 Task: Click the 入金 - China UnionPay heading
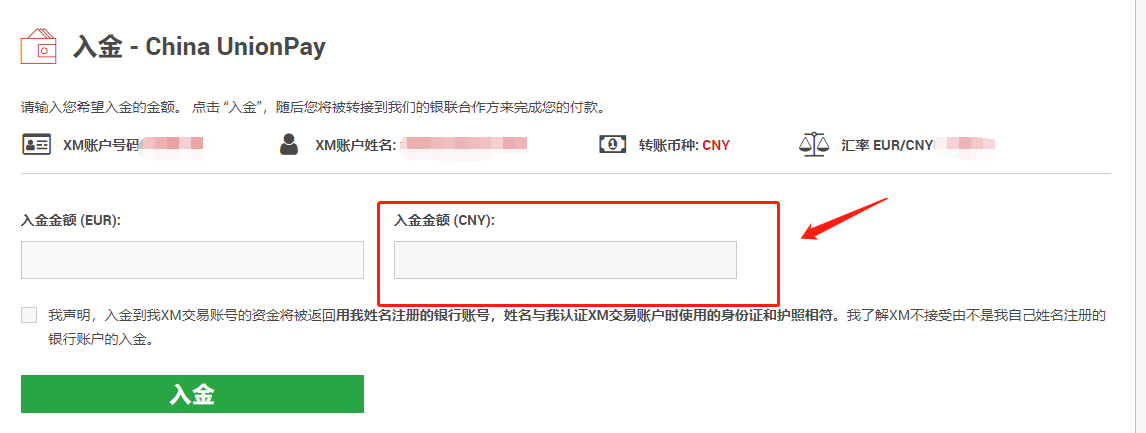(199, 47)
